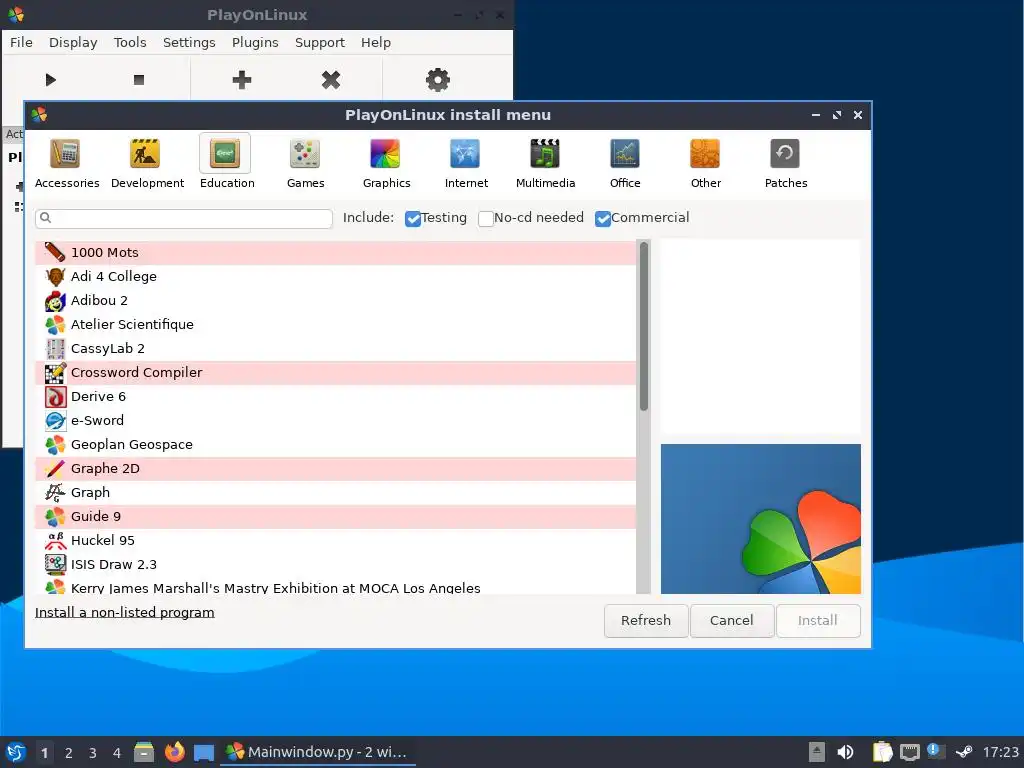The width and height of the screenshot is (1024, 768).
Task: Click the Derive 6 red icon
Action: pyautogui.click(x=55, y=396)
